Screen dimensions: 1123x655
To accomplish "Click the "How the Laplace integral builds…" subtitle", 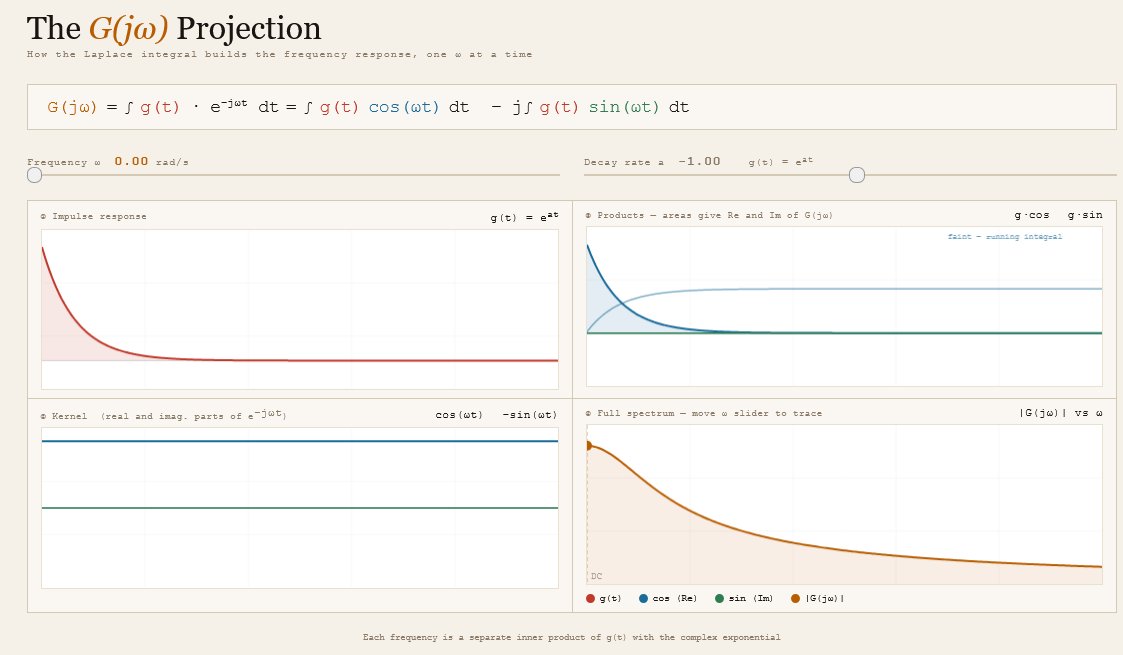I will [279, 54].
